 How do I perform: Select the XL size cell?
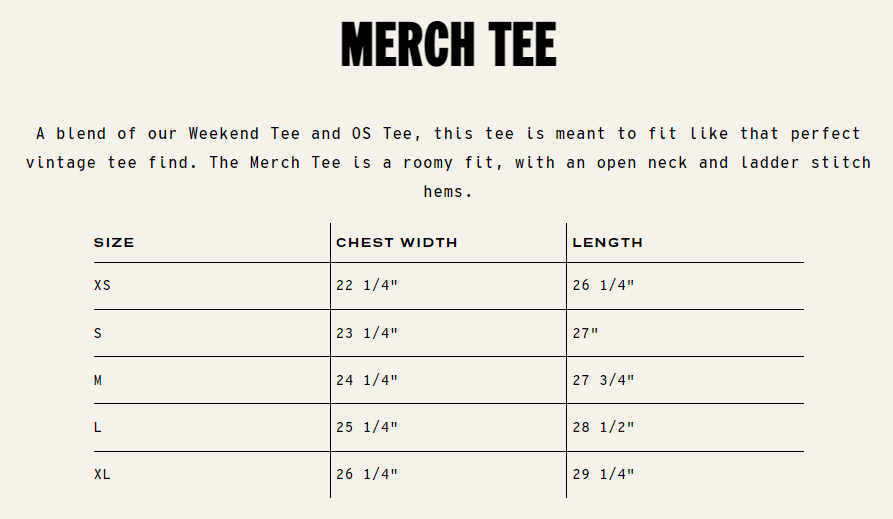[x=103, y=474]
